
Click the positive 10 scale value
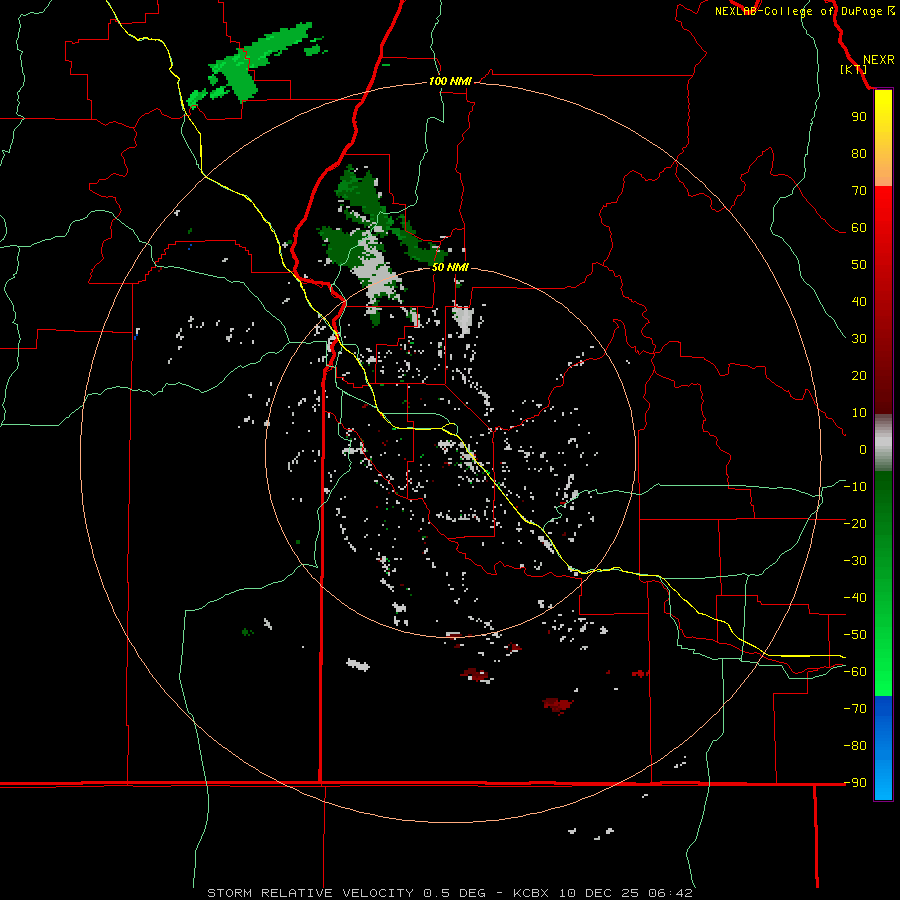pos(859,413)
